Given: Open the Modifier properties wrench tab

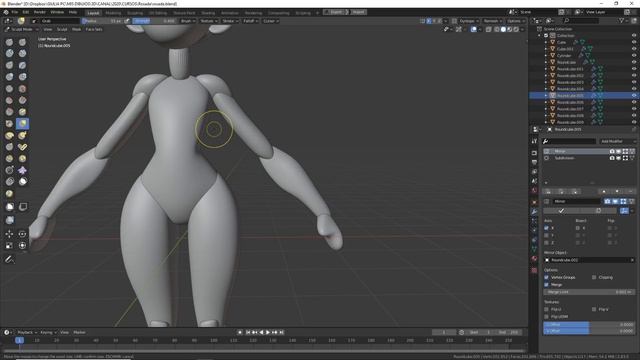Looking at the screenshot, I should pos(534,211).
